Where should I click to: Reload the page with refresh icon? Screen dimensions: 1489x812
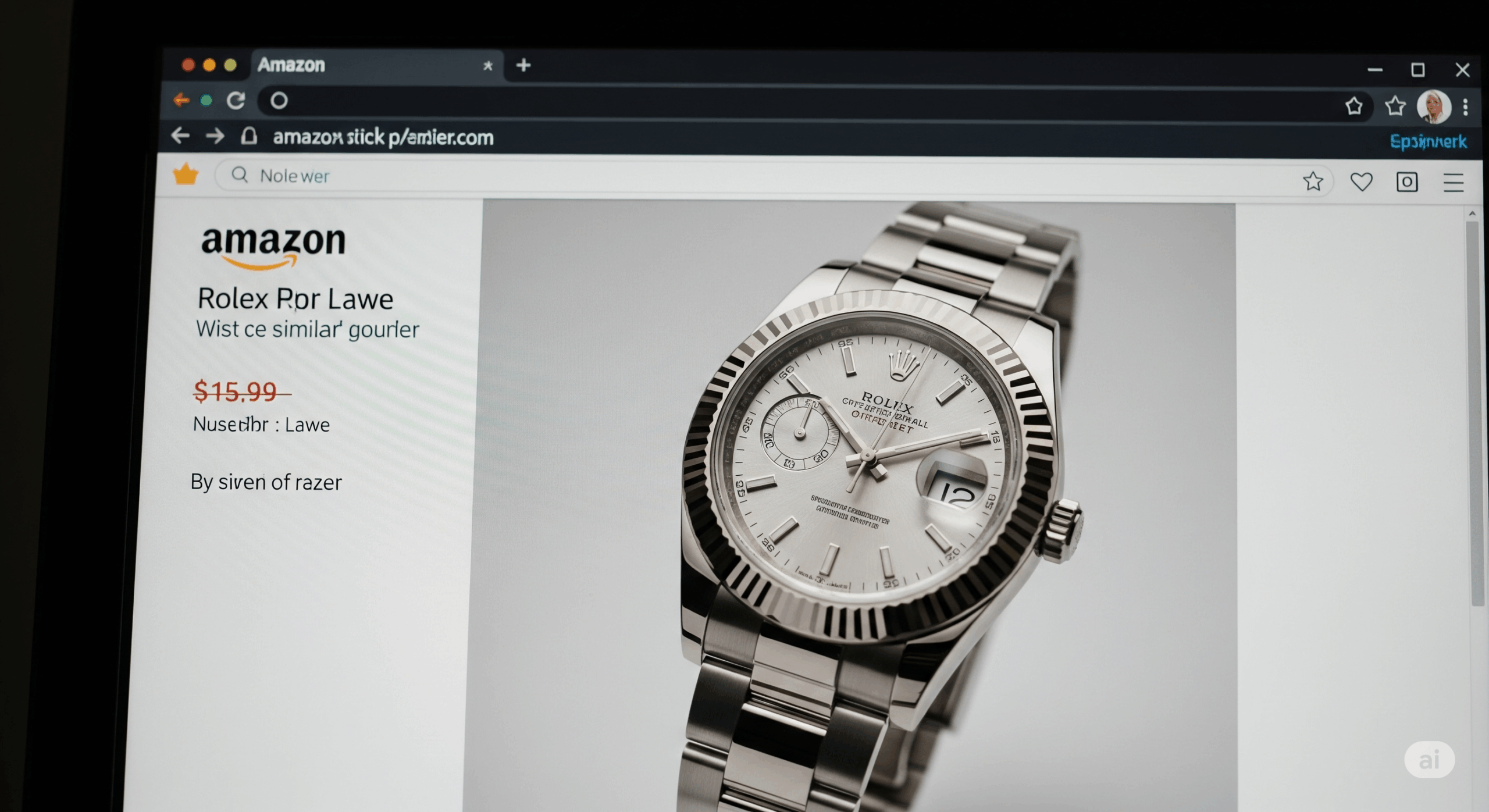[x=236, y=101]
